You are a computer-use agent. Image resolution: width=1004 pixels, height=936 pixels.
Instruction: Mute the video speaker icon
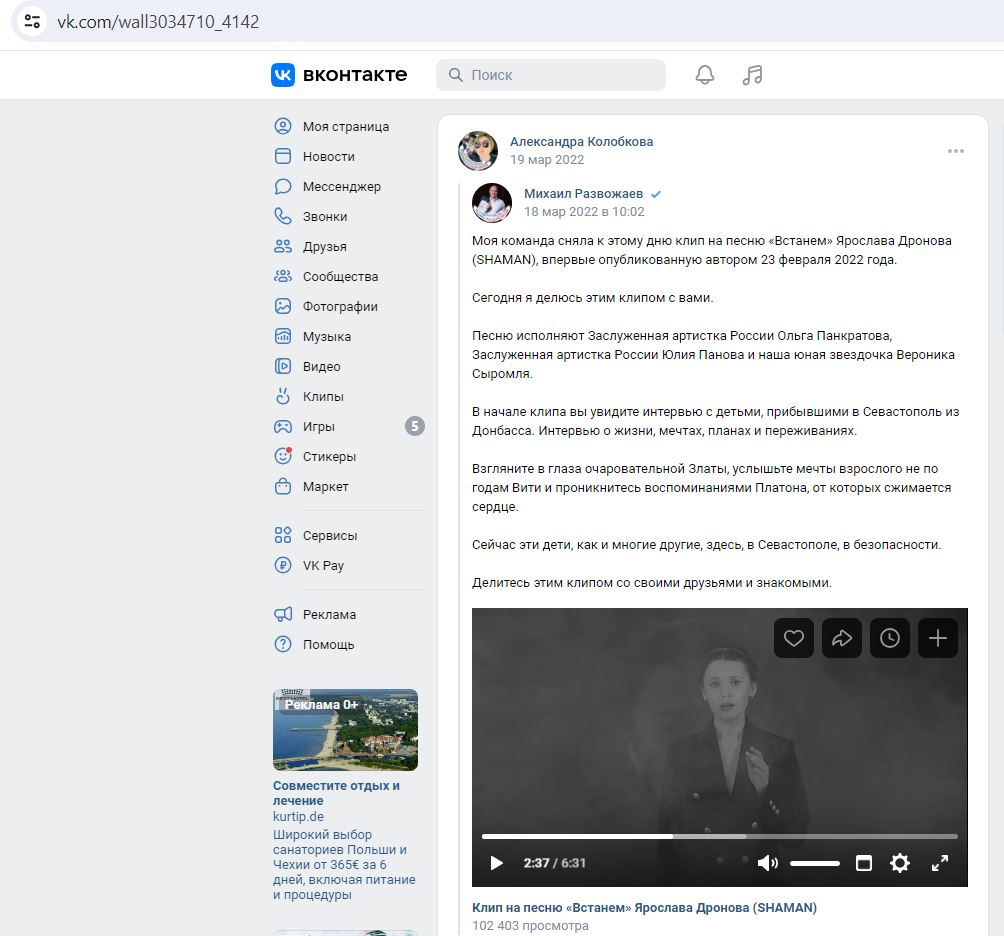[x=767, y=863]
